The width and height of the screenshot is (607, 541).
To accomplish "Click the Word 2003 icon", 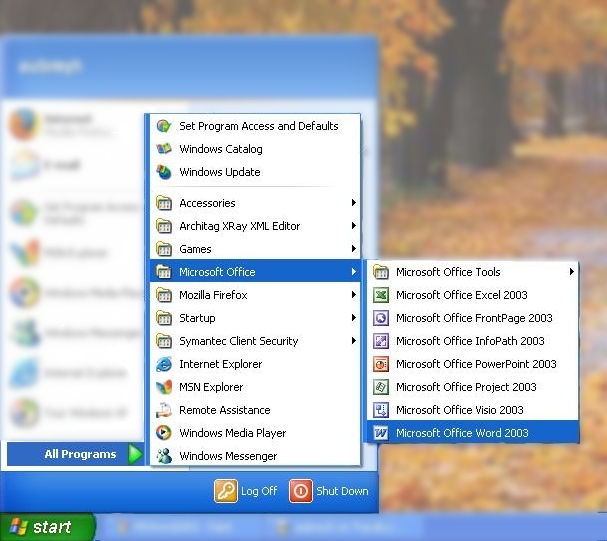I will tap(381, 433).
